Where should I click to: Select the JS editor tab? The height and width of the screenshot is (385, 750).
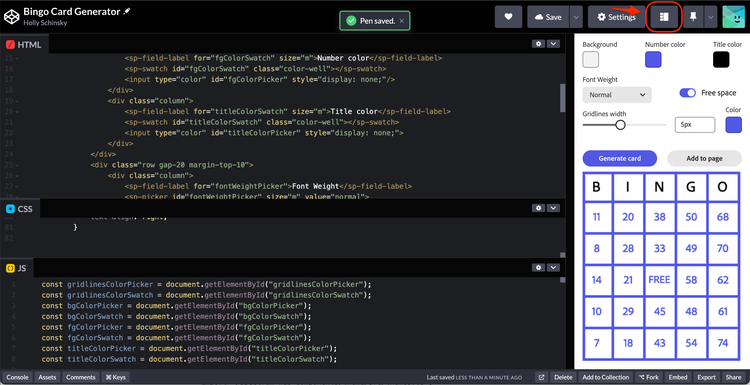pyautogui.click(x=17, y=268)
